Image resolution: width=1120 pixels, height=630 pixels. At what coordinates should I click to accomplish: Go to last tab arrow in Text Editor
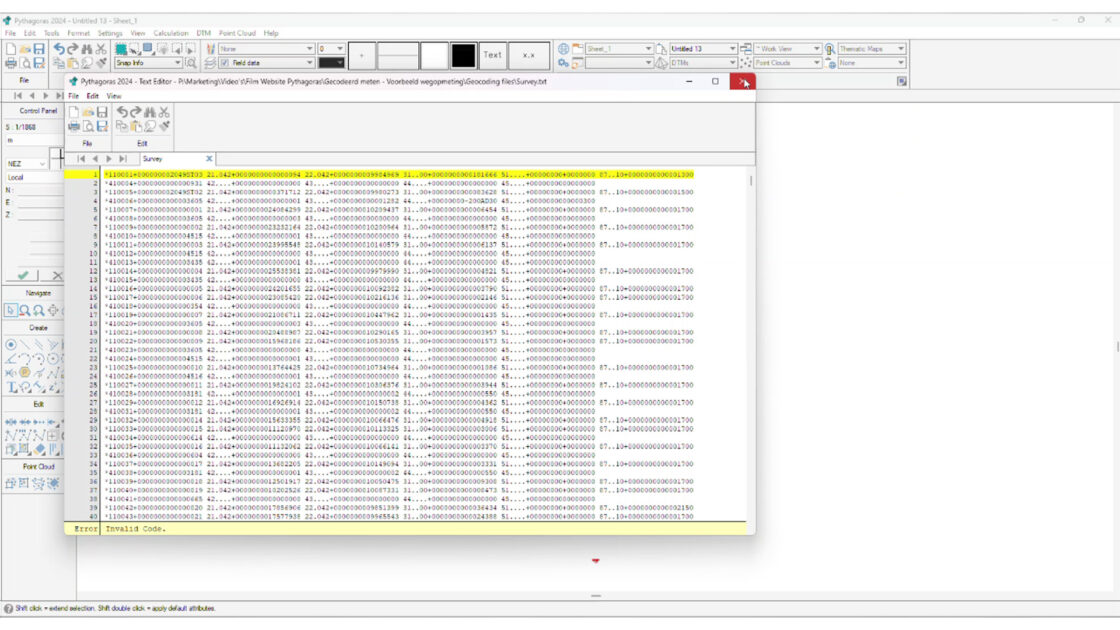click(122, 159)
